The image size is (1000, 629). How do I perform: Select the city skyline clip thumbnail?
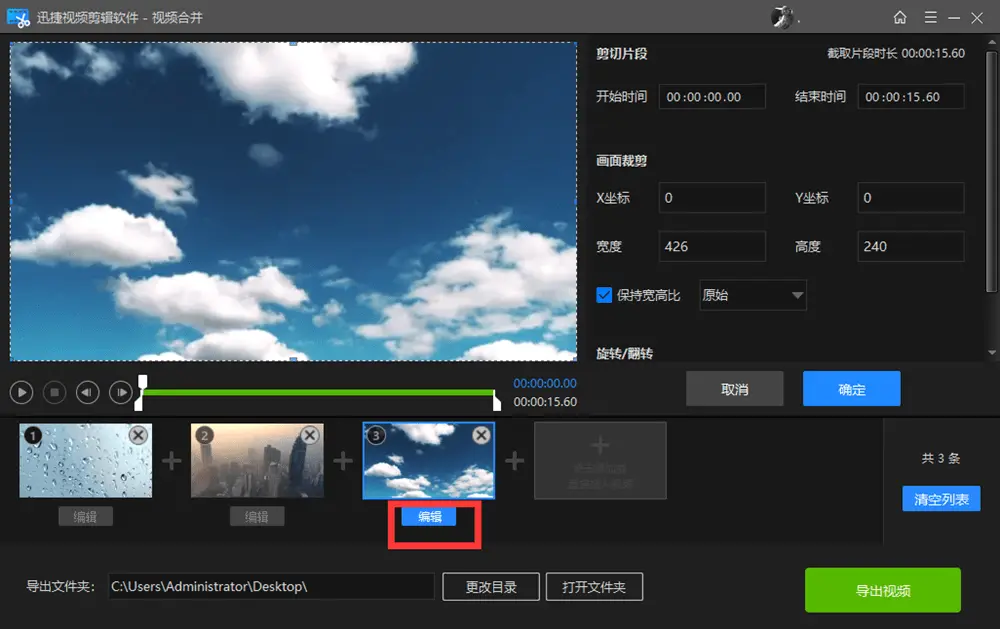click(257, 461)
